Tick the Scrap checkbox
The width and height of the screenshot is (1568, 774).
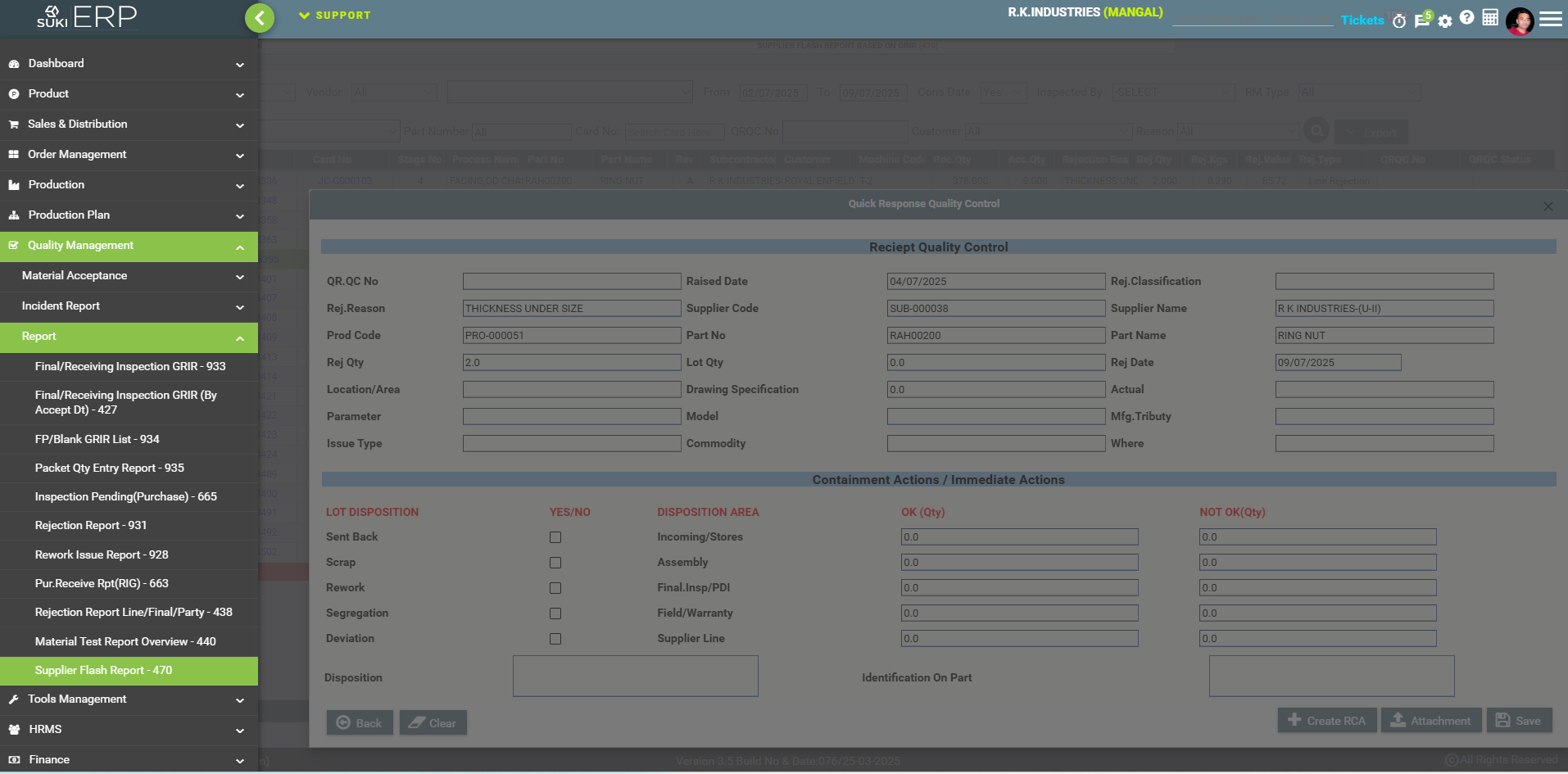point(555,563)
